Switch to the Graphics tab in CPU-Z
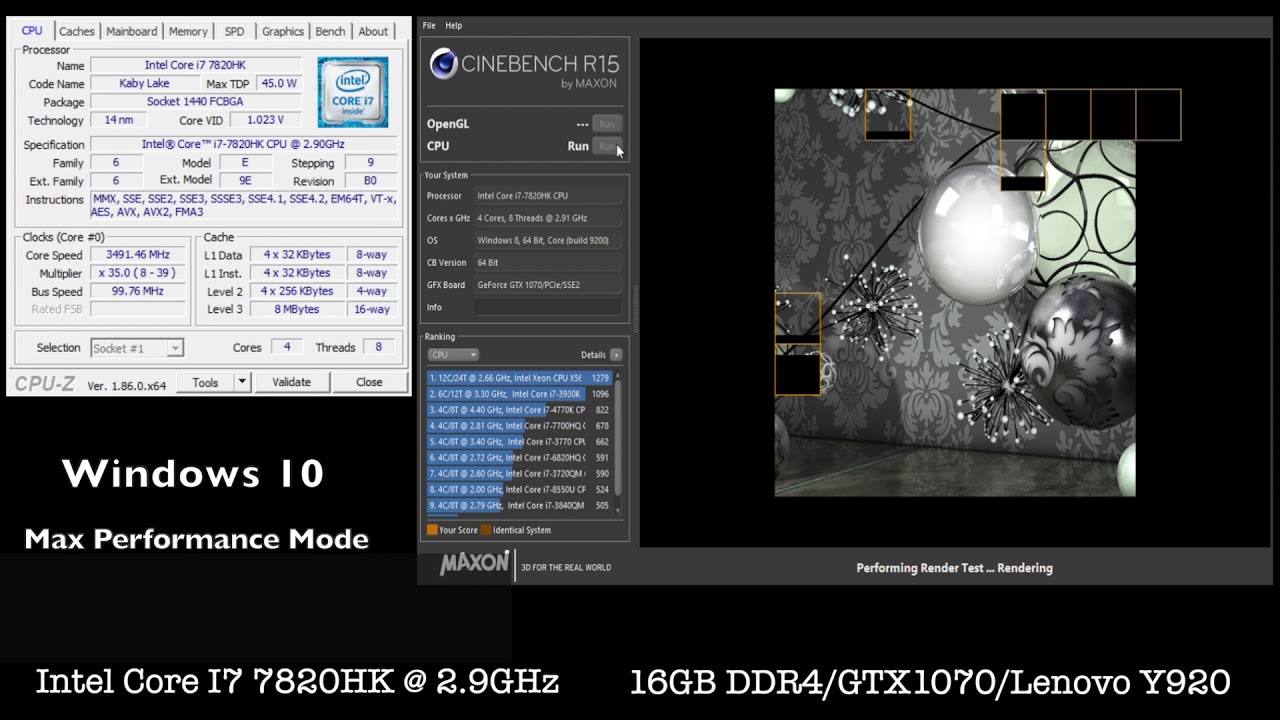The height and width of the screenshot is (720, 1280). (283, 31)
